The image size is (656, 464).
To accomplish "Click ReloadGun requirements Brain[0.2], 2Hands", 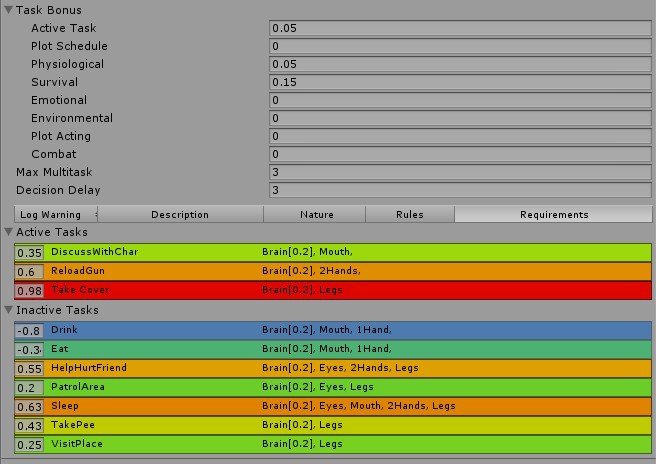I will (311, 271).
